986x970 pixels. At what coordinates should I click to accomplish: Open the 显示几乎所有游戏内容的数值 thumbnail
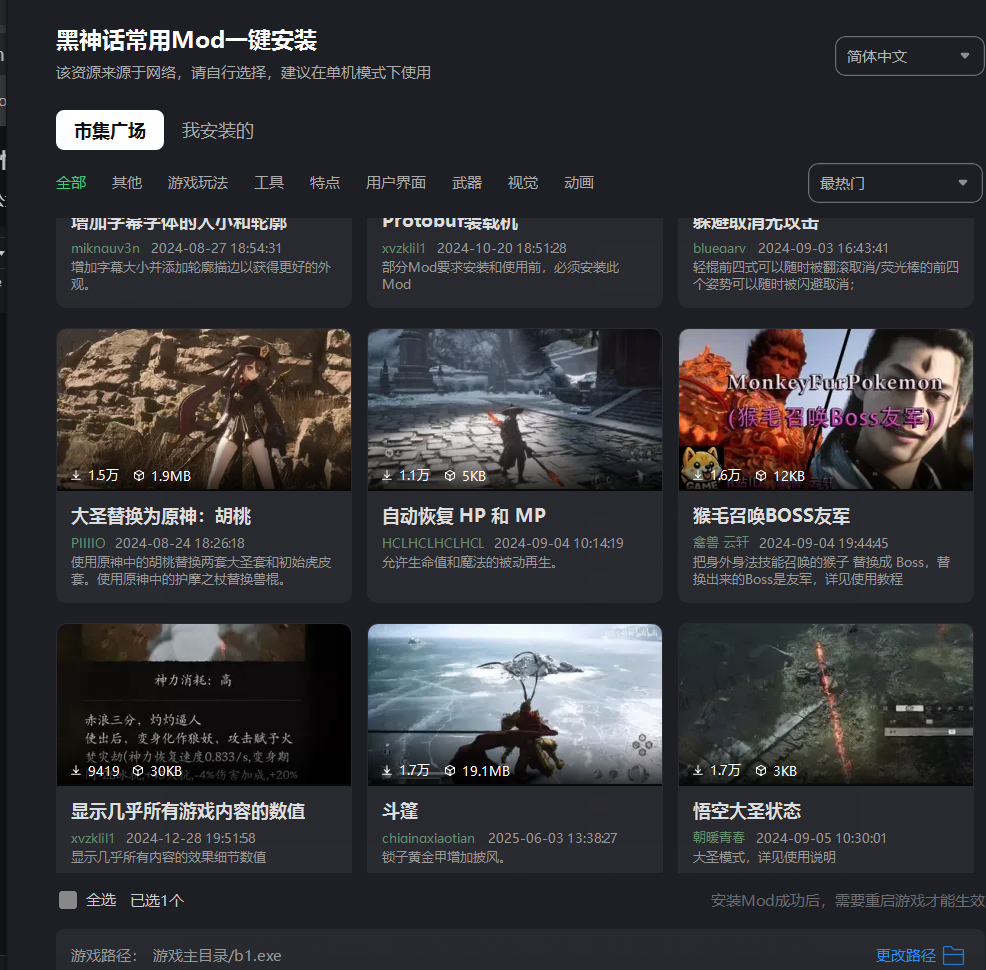pyautogui.click(x=204, y=704)
